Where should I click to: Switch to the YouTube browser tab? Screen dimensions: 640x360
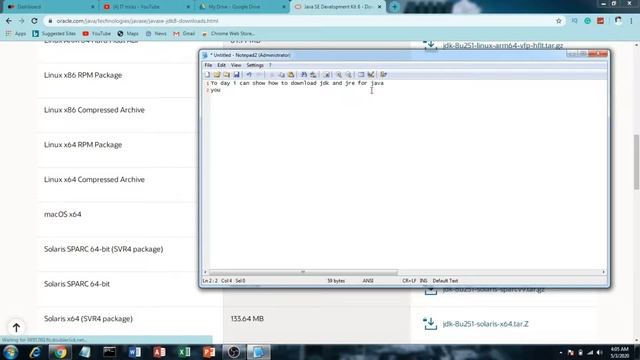146,7
